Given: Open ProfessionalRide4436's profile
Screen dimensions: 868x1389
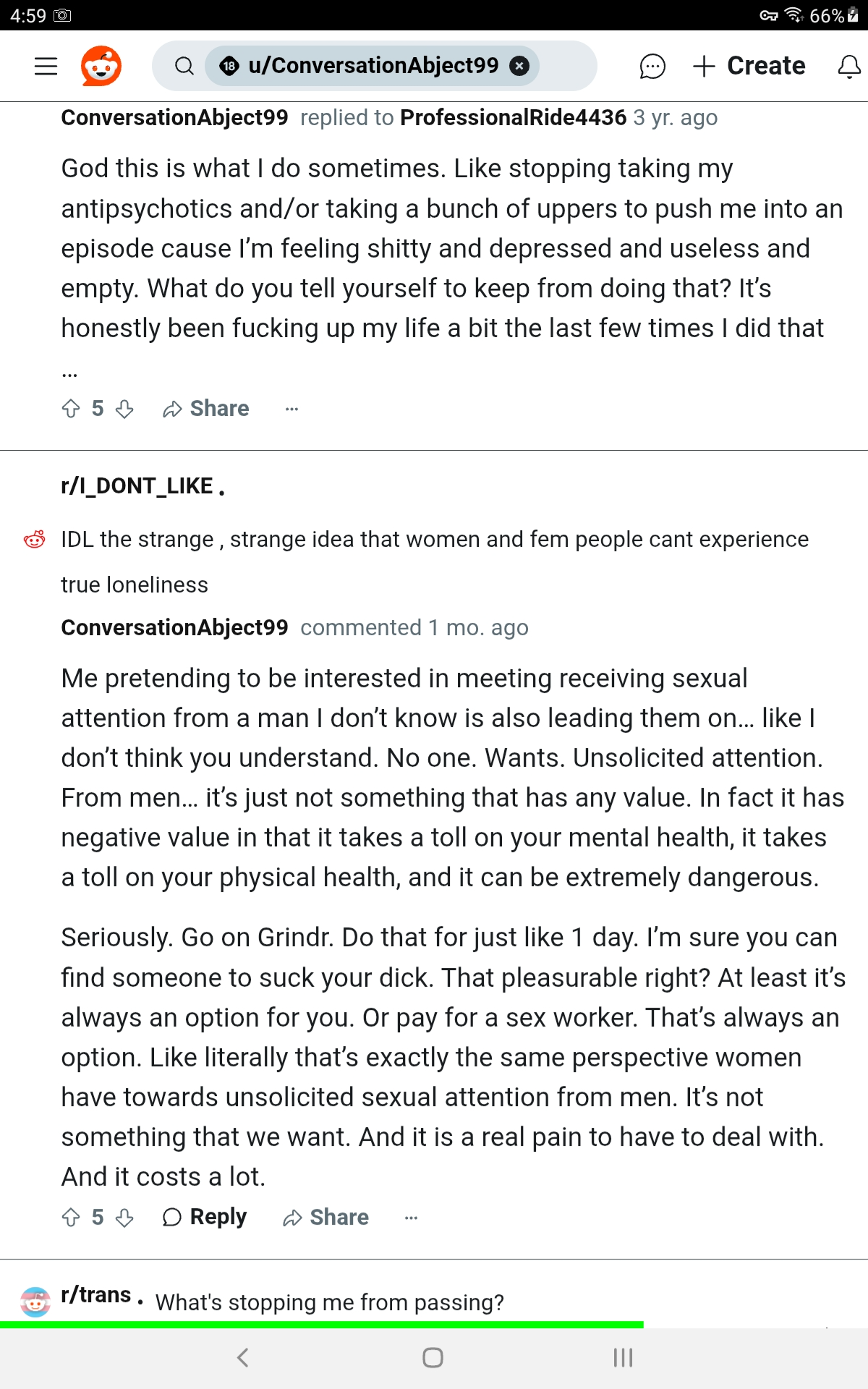Looking at the screenshot, I should (x=513, y=117).
